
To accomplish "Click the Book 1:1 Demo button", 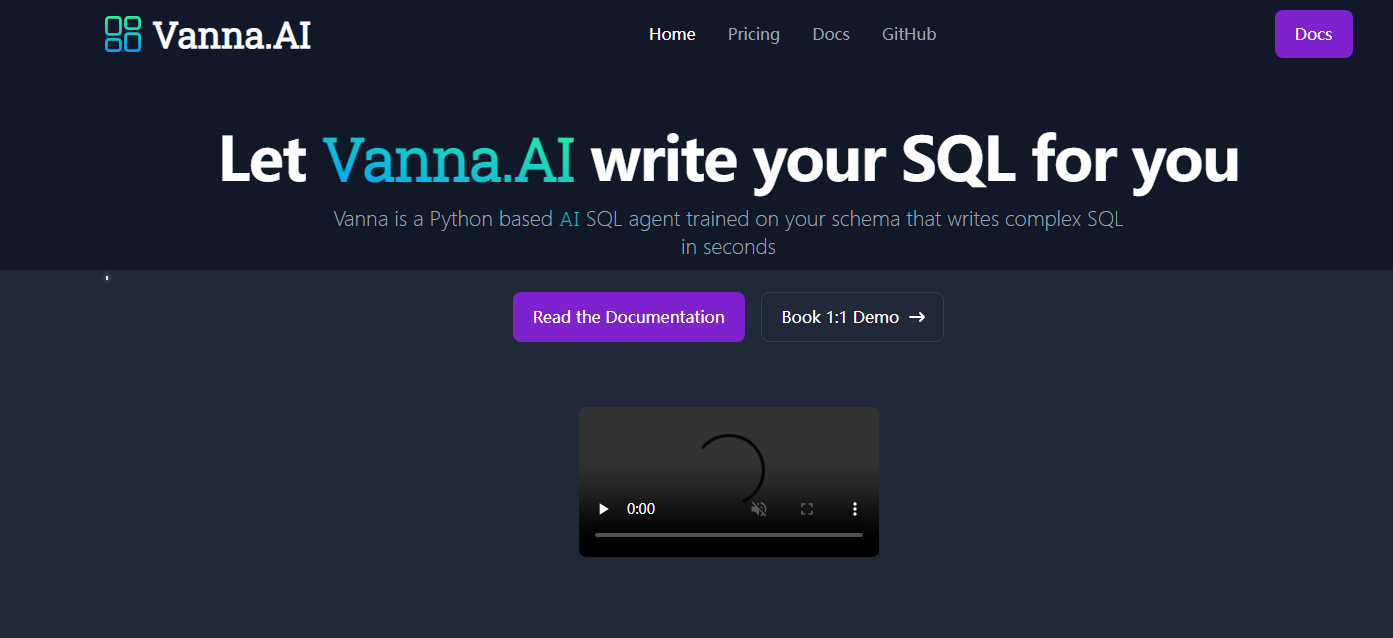I will pyautogui.click(x=852, y=317).
